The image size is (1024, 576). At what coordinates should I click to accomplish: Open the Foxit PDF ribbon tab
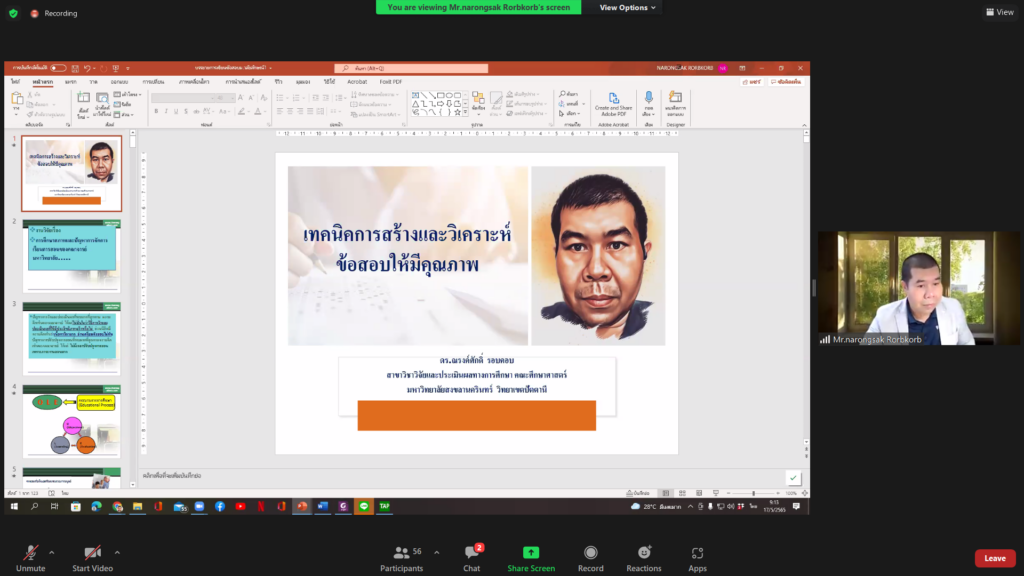tap(389, 82)
